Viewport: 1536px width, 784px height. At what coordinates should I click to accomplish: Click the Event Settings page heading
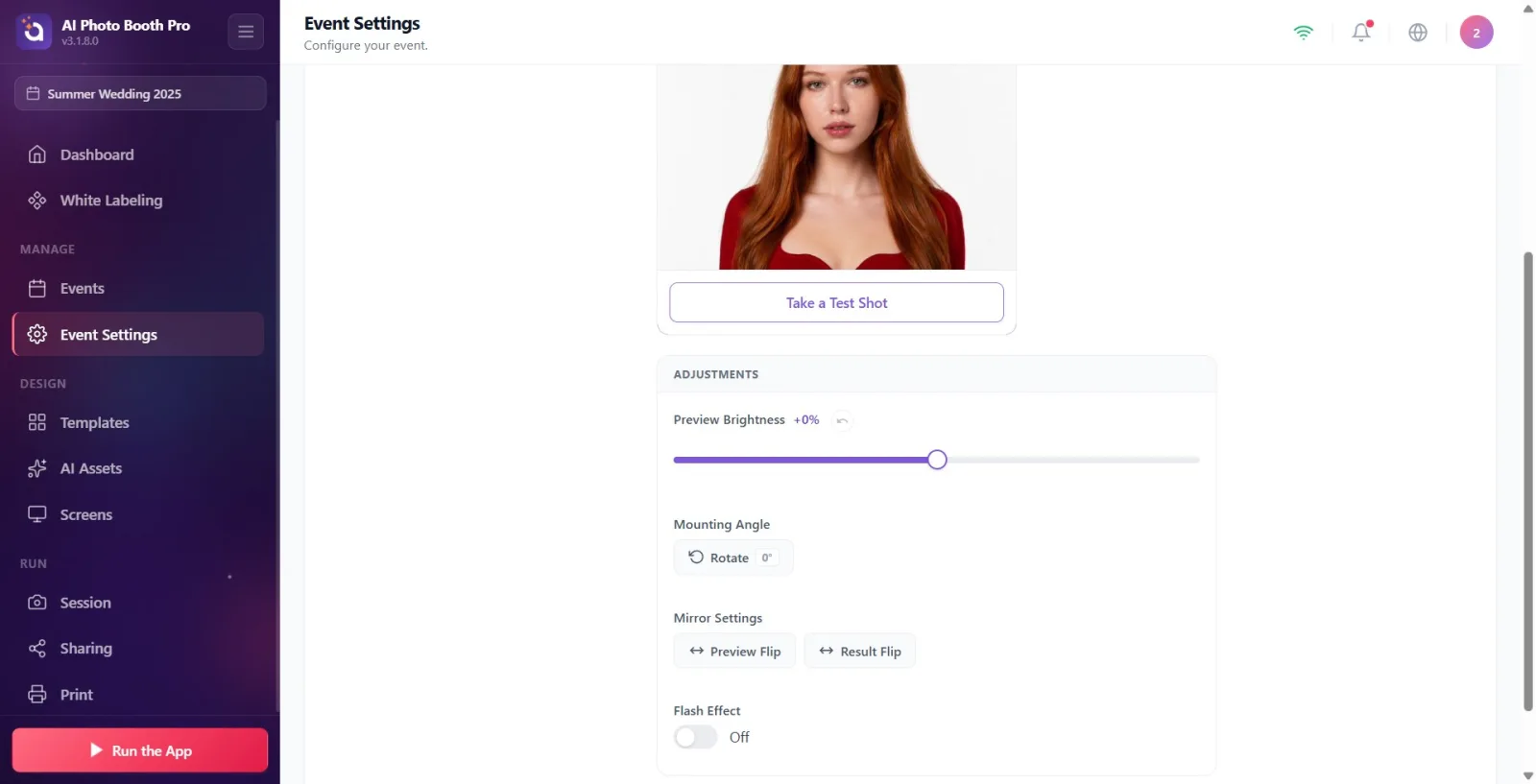tap(362, 23)
